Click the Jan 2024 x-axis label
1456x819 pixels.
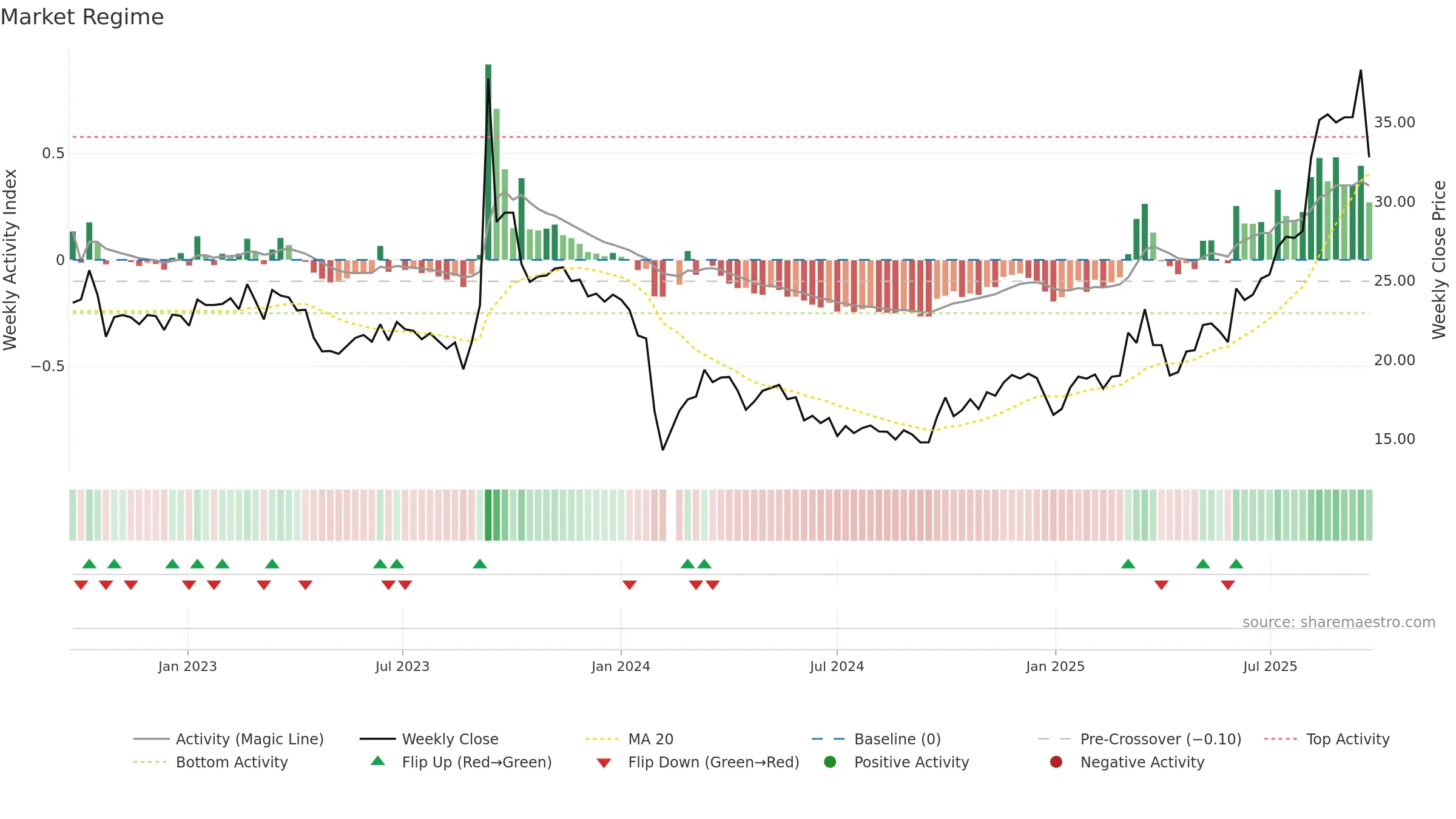(x=621, y=666)
